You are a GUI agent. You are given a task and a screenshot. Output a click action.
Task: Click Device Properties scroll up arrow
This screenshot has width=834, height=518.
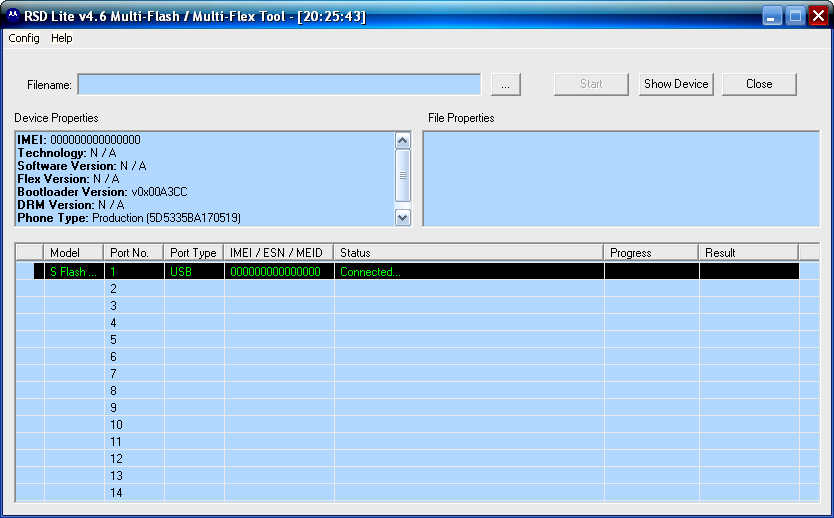[x=403, y=140]
